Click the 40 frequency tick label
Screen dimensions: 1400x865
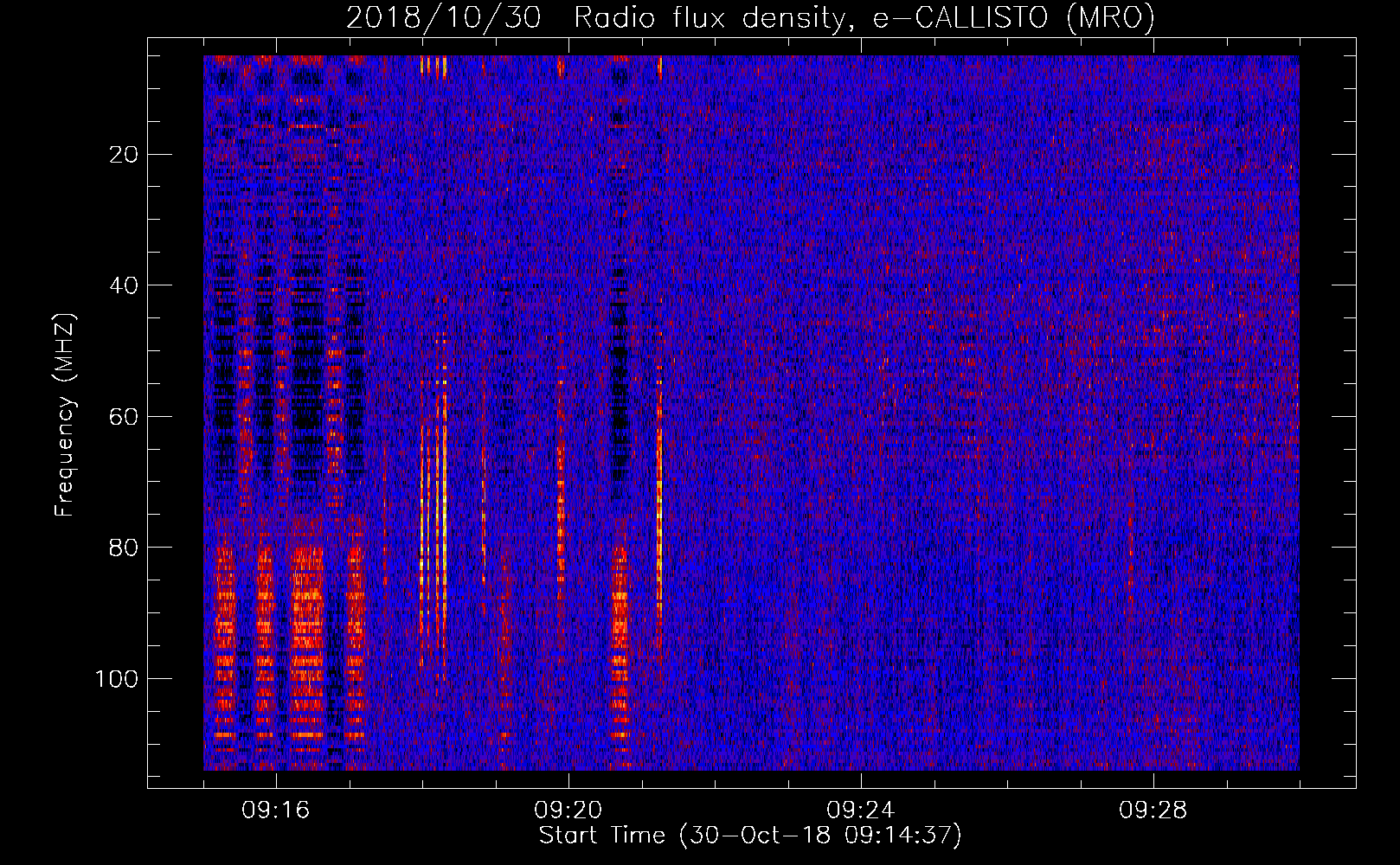pos(125,285)
